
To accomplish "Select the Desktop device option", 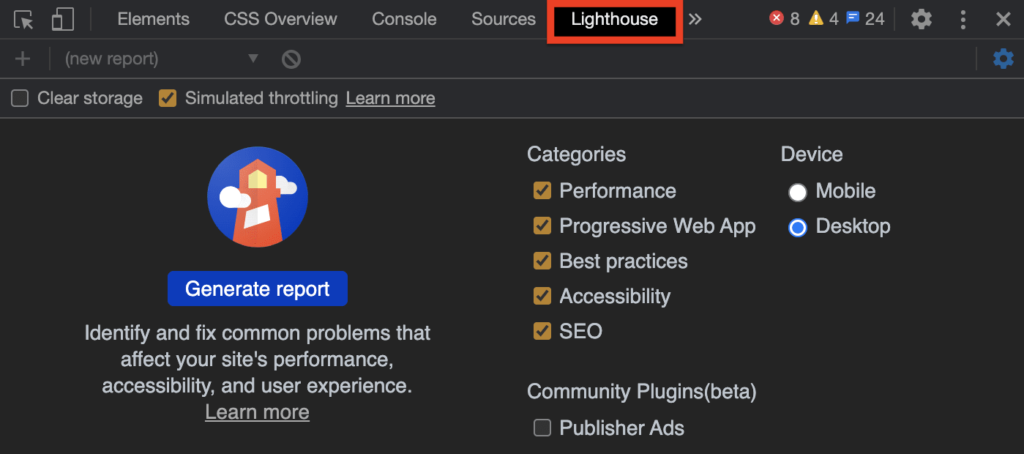I will pos(797,227).
